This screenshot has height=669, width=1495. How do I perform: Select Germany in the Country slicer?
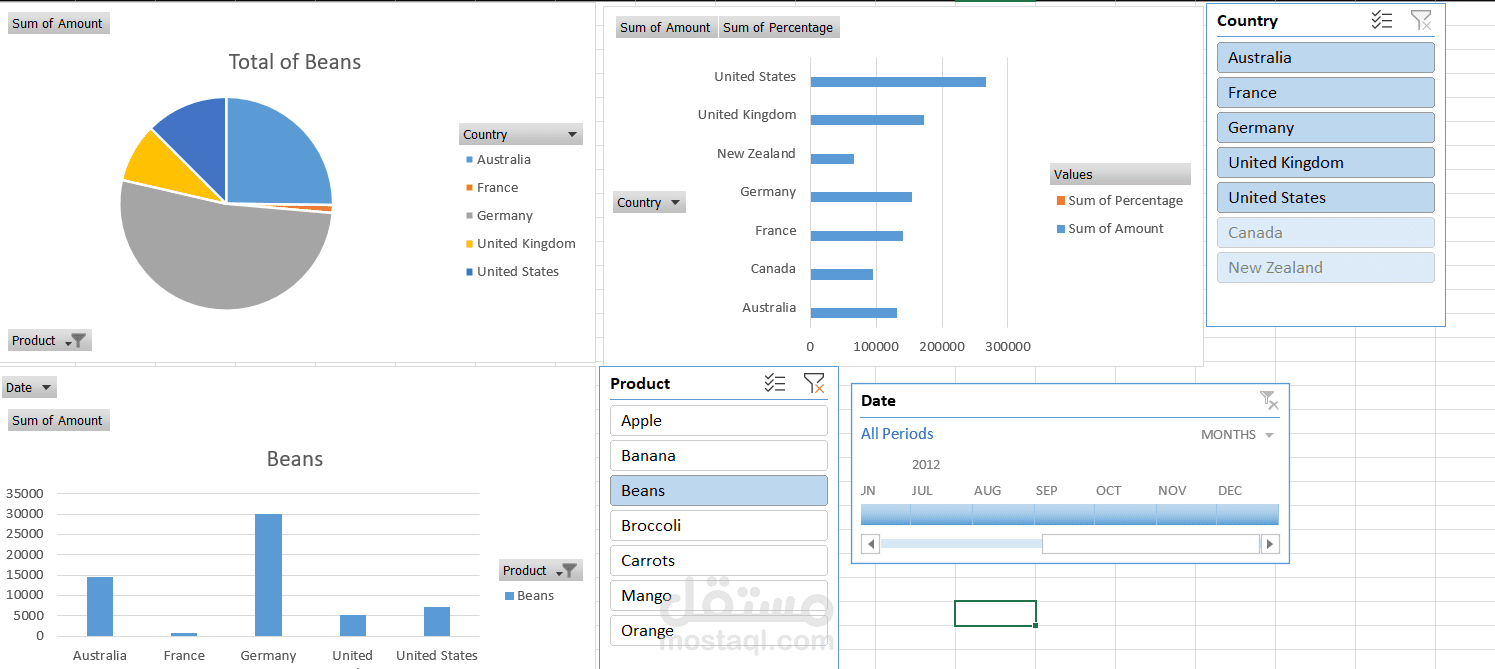(1325, 127)
